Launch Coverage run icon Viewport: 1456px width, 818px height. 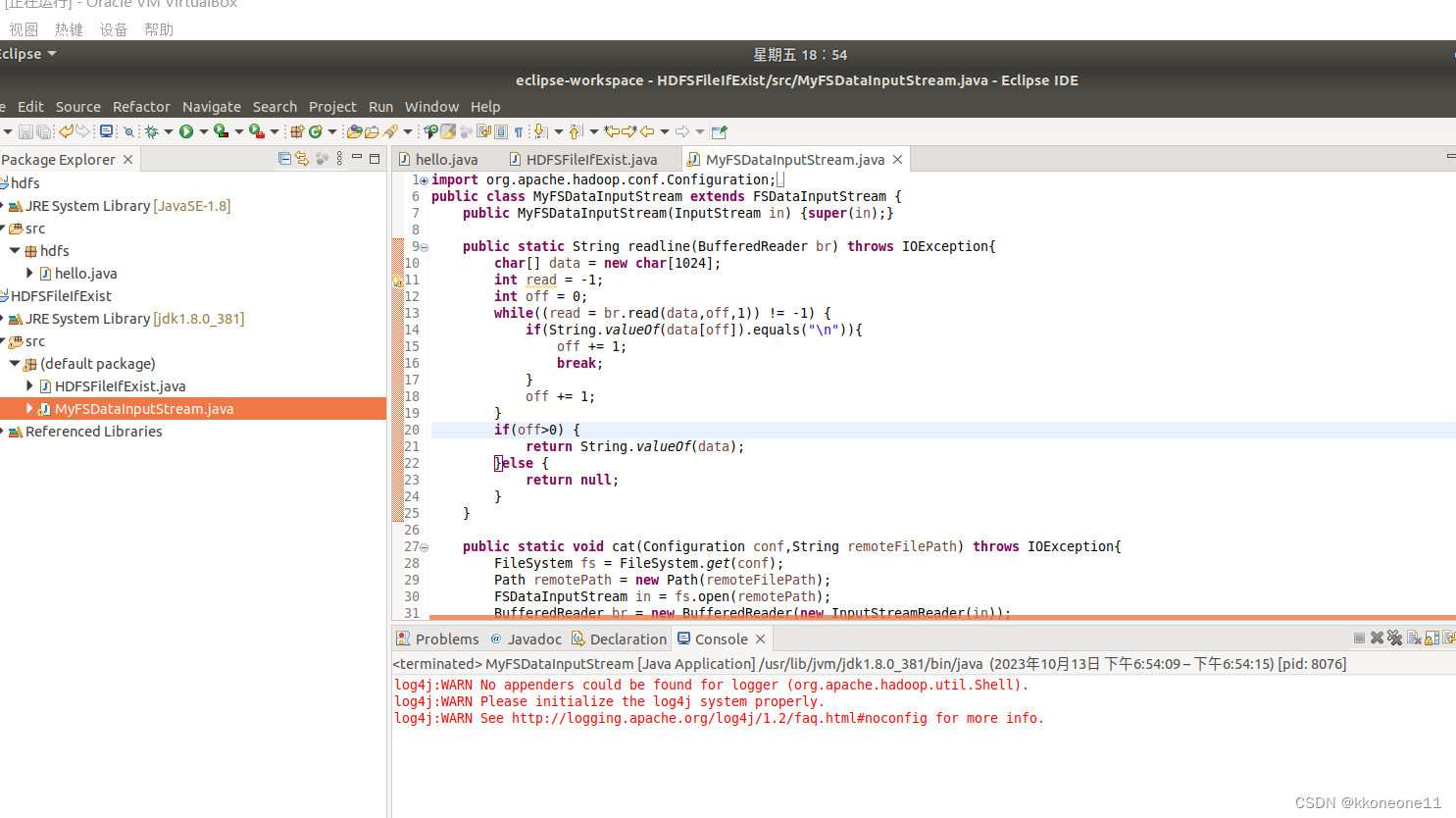(222, 131)
